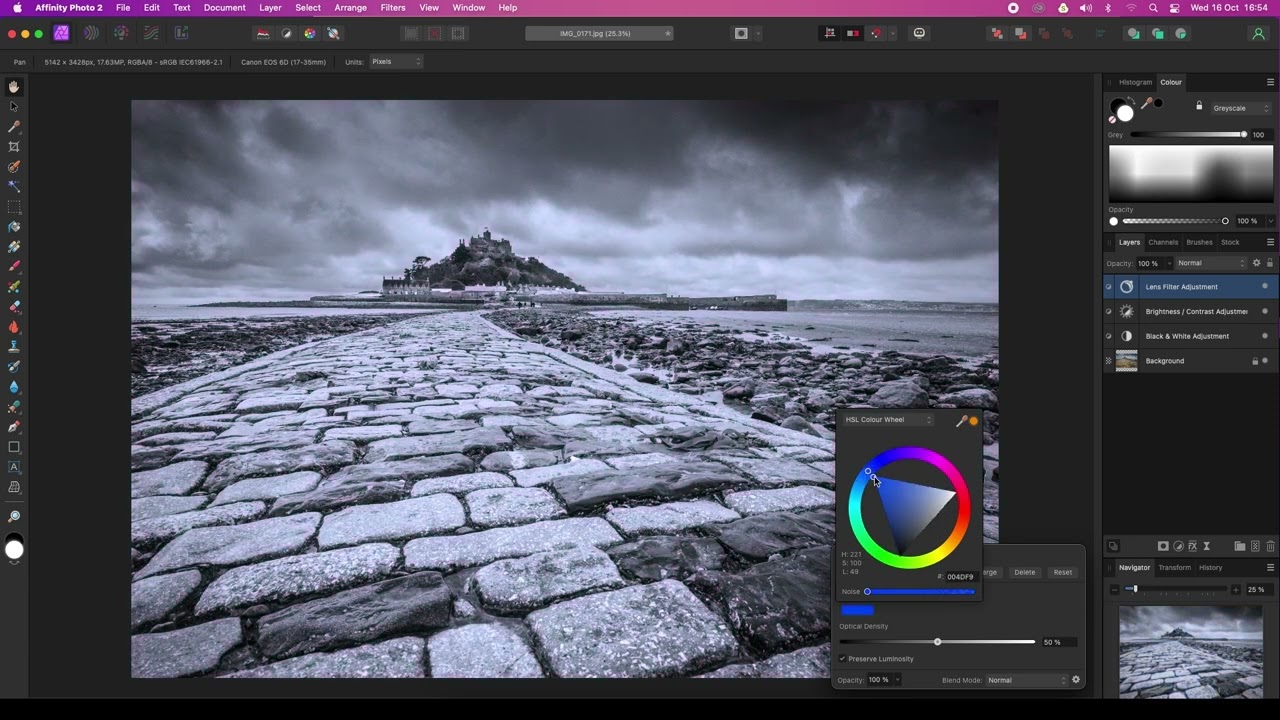Expand the Colour panel opacity dropdown arrow

pos(1271,221)
